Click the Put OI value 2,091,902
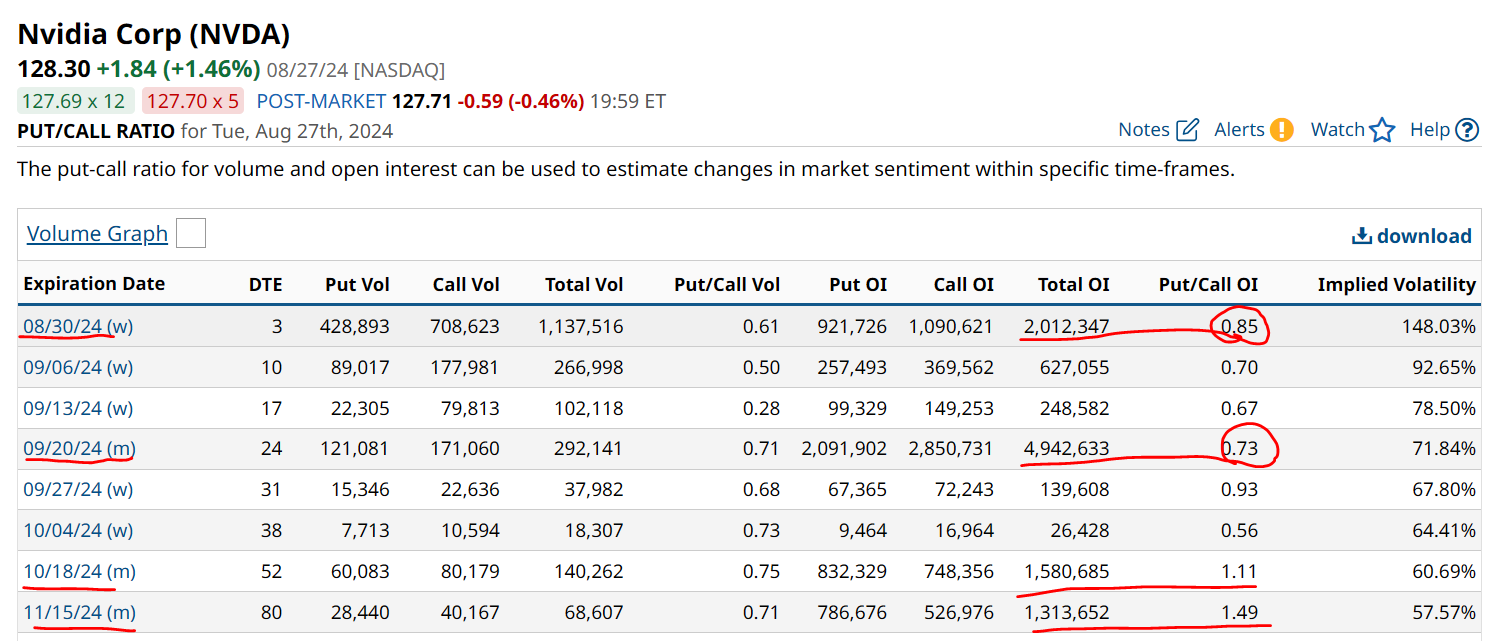Screen dimensions: 1486x641 [844, 449]
